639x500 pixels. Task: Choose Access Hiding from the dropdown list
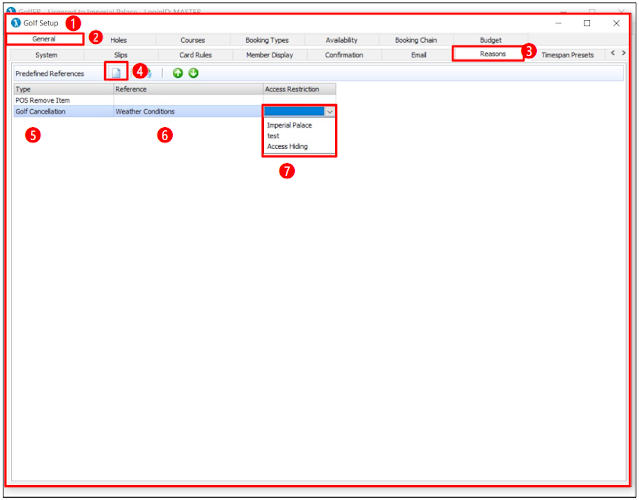click(287, 146)
